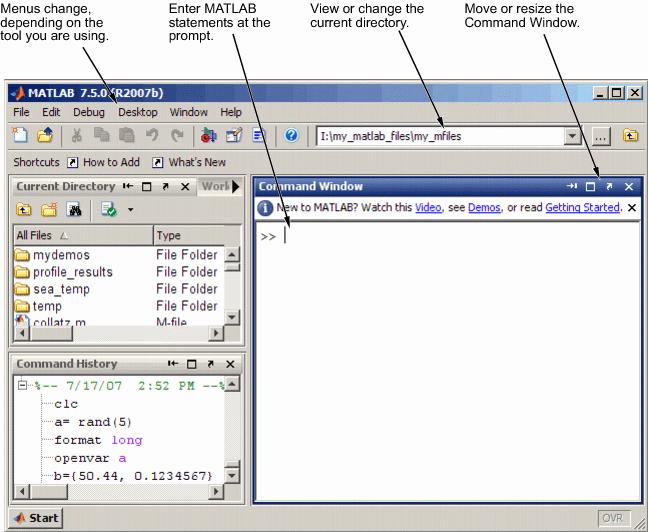Click file list horizontal scrollbar right arrow
Screen dimensions: 649x532
(216, 333)
